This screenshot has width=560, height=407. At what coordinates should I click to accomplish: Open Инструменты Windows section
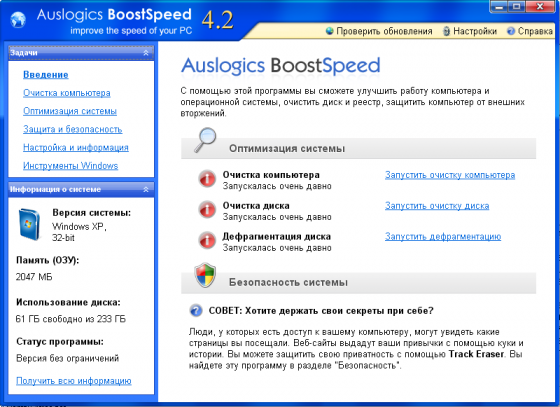(x=70, y=166)
